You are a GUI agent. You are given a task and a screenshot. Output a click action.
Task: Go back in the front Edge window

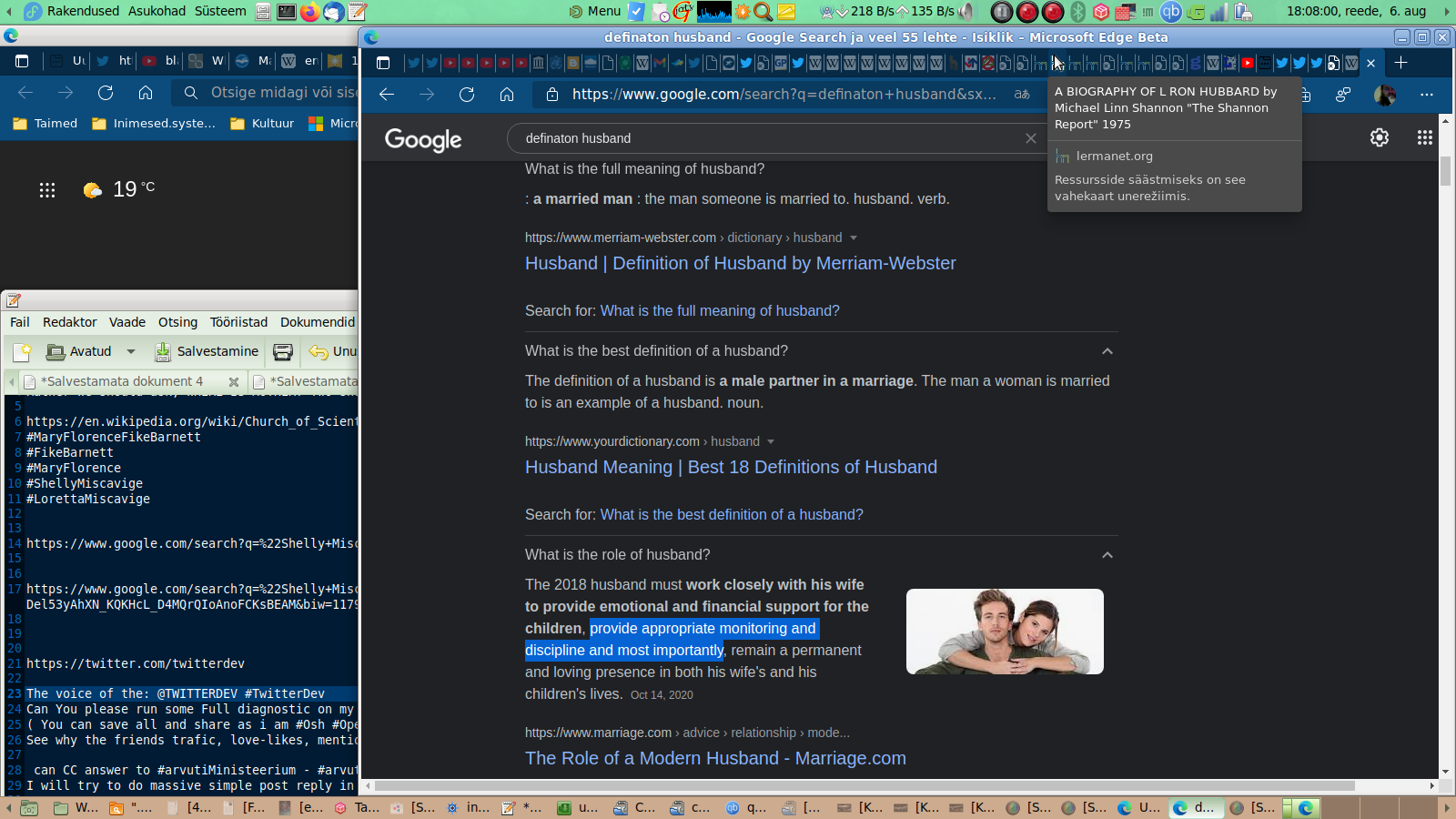pos(387,94)
